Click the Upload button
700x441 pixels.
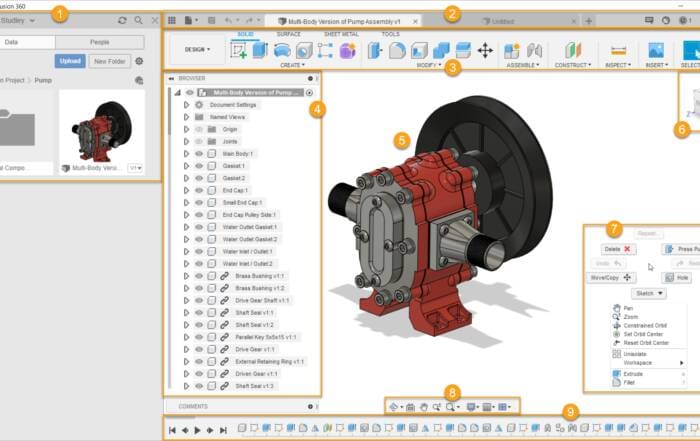(x=70, y=61)
